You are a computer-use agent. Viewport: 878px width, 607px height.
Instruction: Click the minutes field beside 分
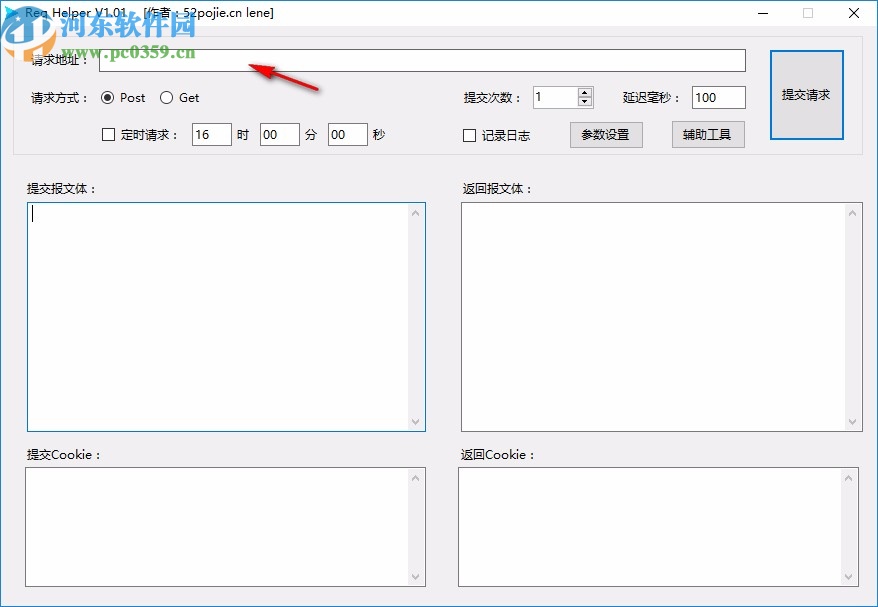point(279,134)
